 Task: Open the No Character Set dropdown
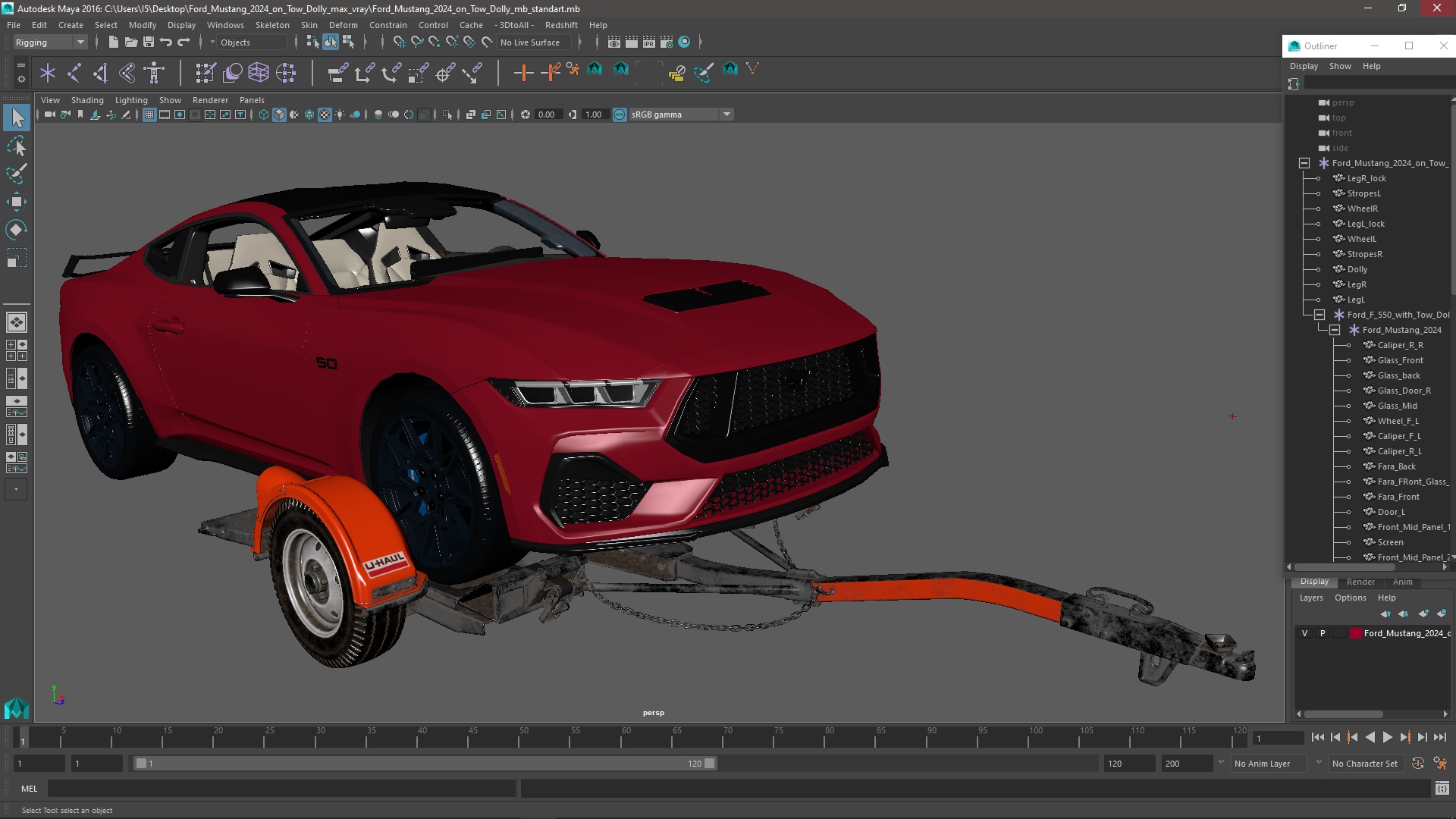(x=1368, y=764)
